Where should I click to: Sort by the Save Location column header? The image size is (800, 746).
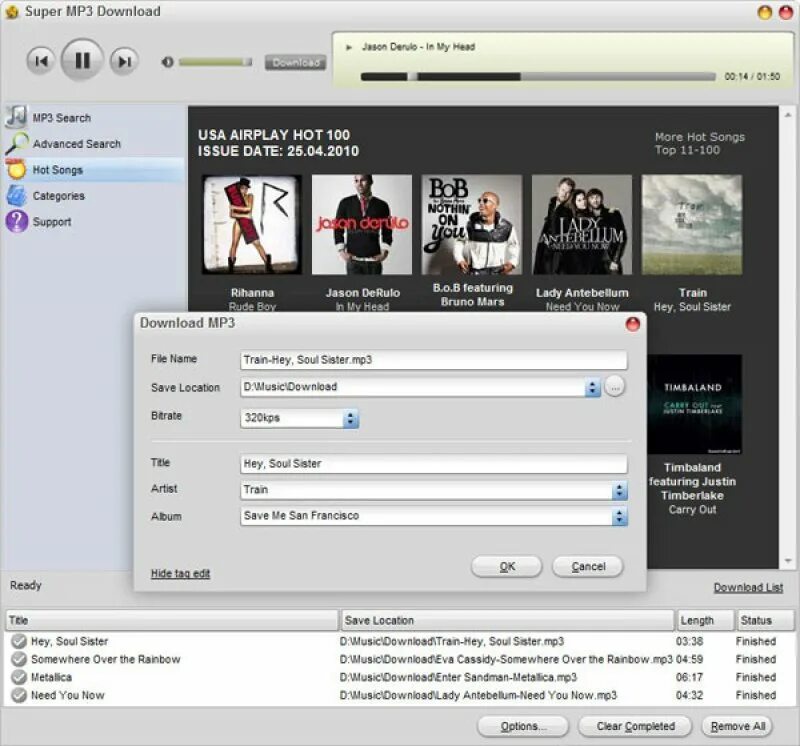point(508,620)
